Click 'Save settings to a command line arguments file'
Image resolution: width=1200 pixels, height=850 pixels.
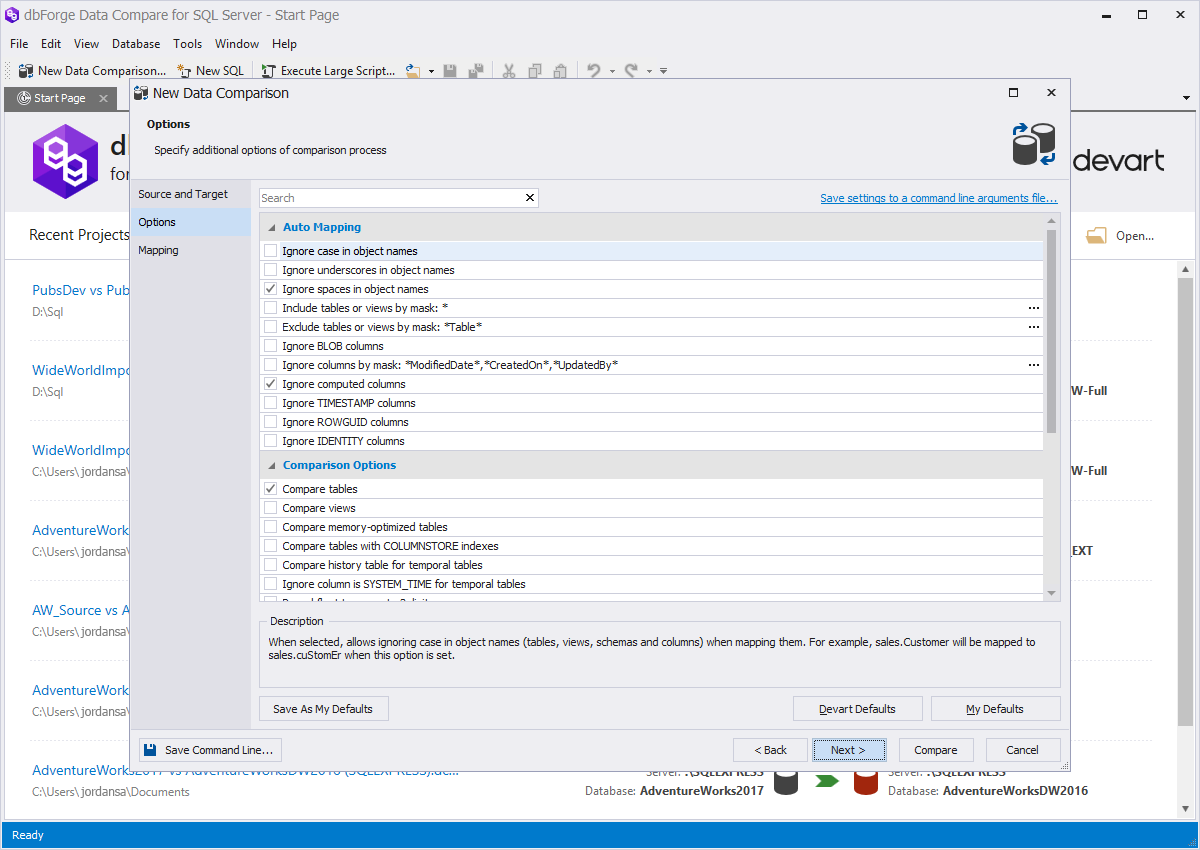(938, 197)
